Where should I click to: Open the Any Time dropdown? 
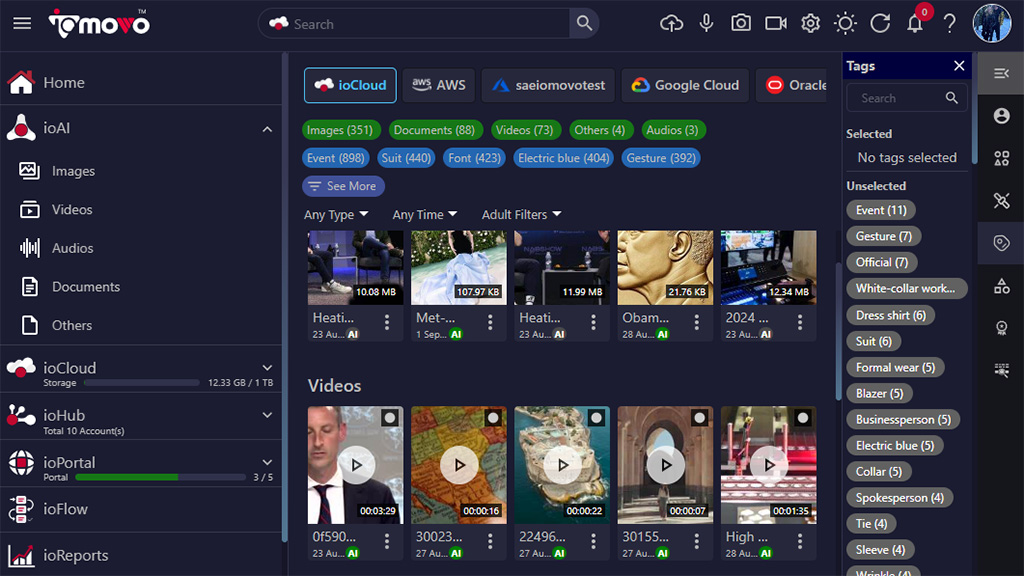[x=424, y=215]
